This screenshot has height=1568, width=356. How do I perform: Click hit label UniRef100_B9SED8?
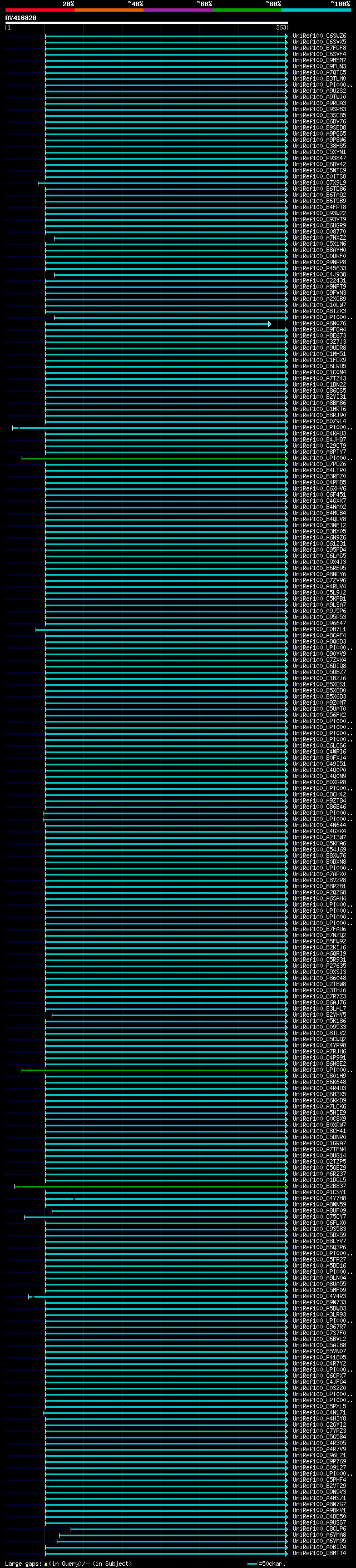319,128
